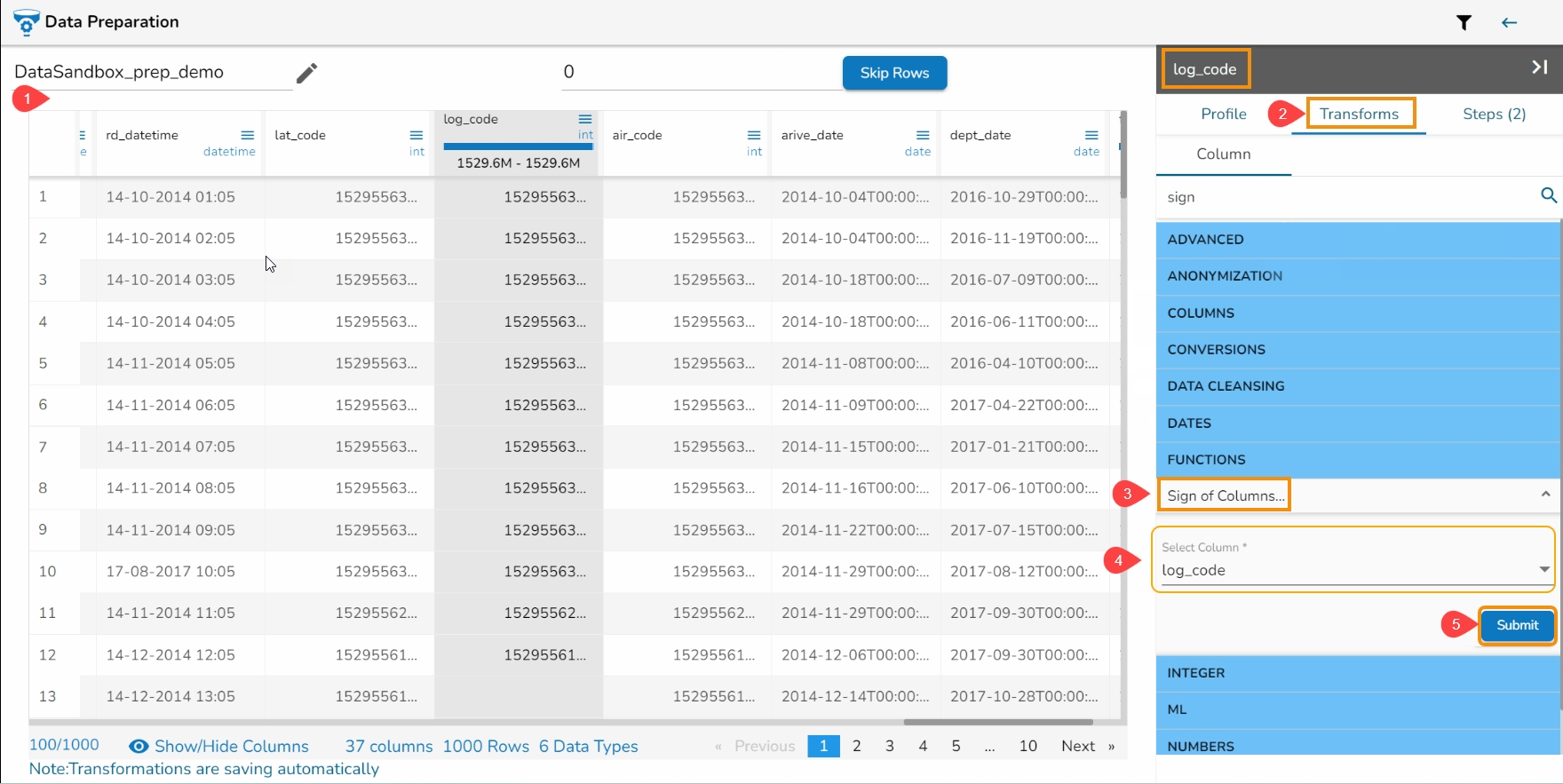
Task: Toggle Show/Hide Columns eye icon
Action: (139, 747)
